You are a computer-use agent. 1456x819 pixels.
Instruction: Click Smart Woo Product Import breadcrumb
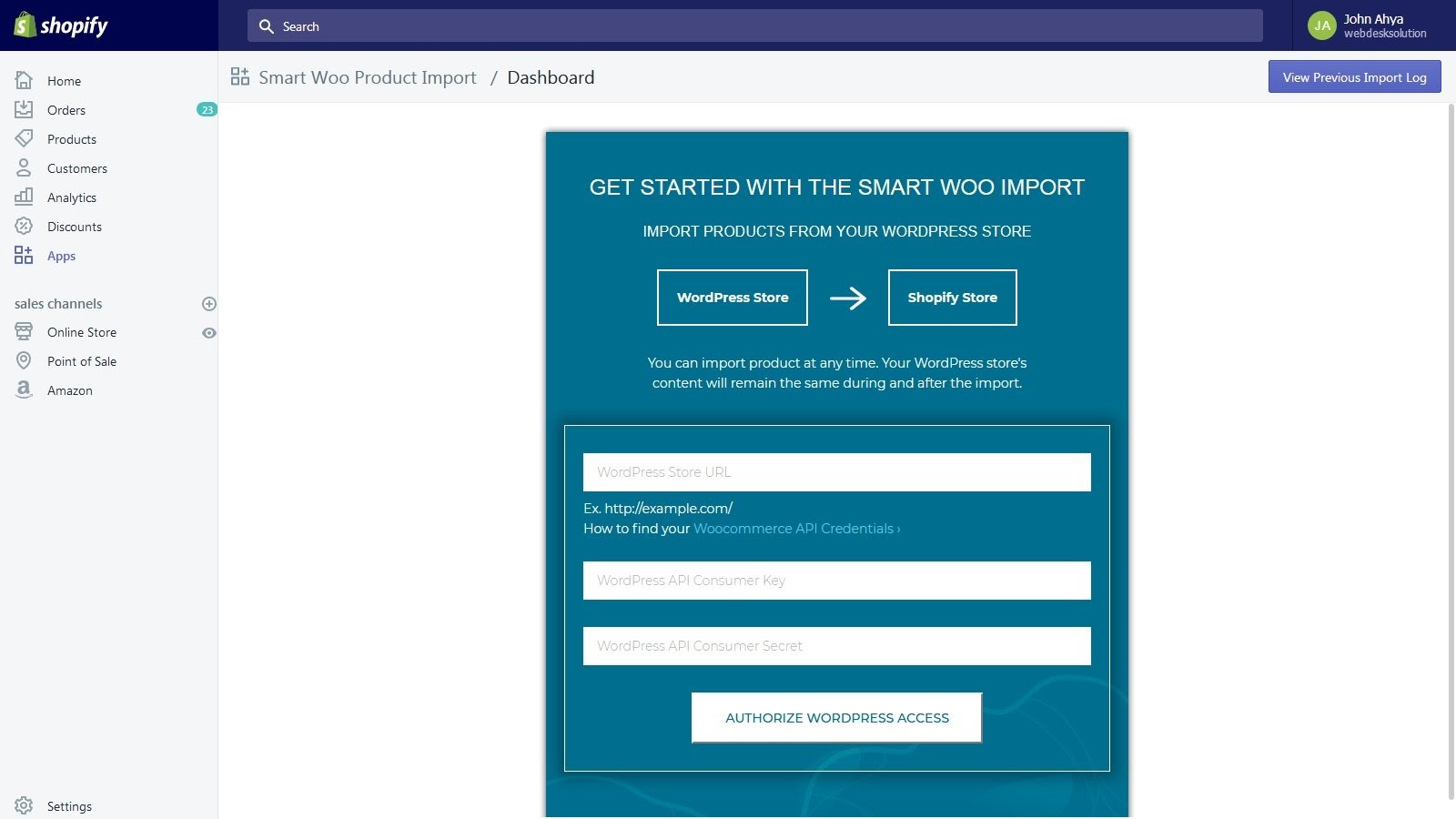pyautogui.click(x=368, y=77)
